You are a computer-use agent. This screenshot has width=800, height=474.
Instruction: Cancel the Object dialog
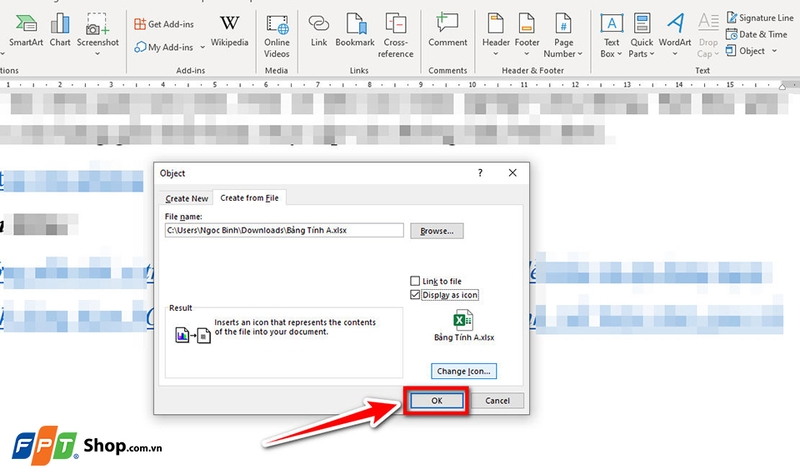tap(497, 401)
